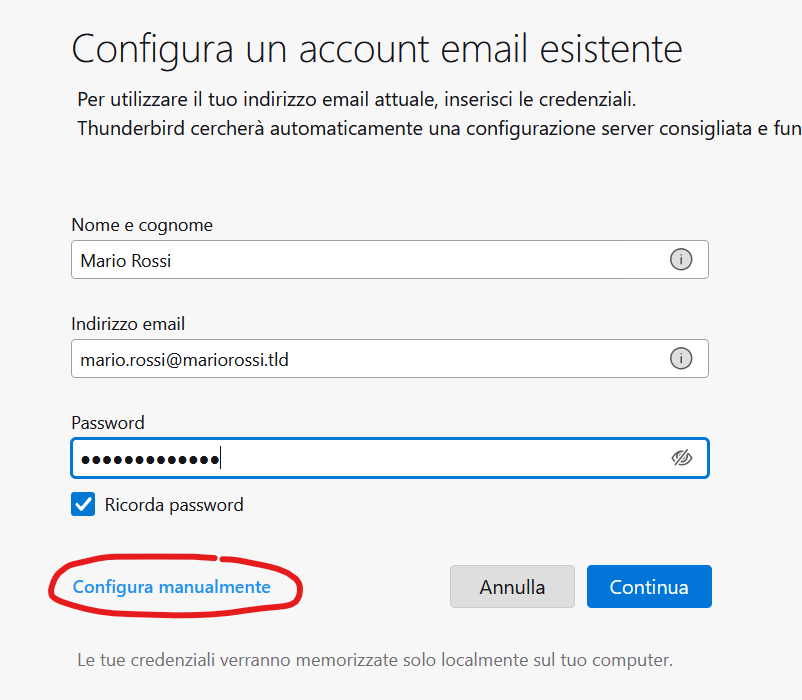
Task: Click the info icon in Indirizzo email field
Action: pos(681,358)
